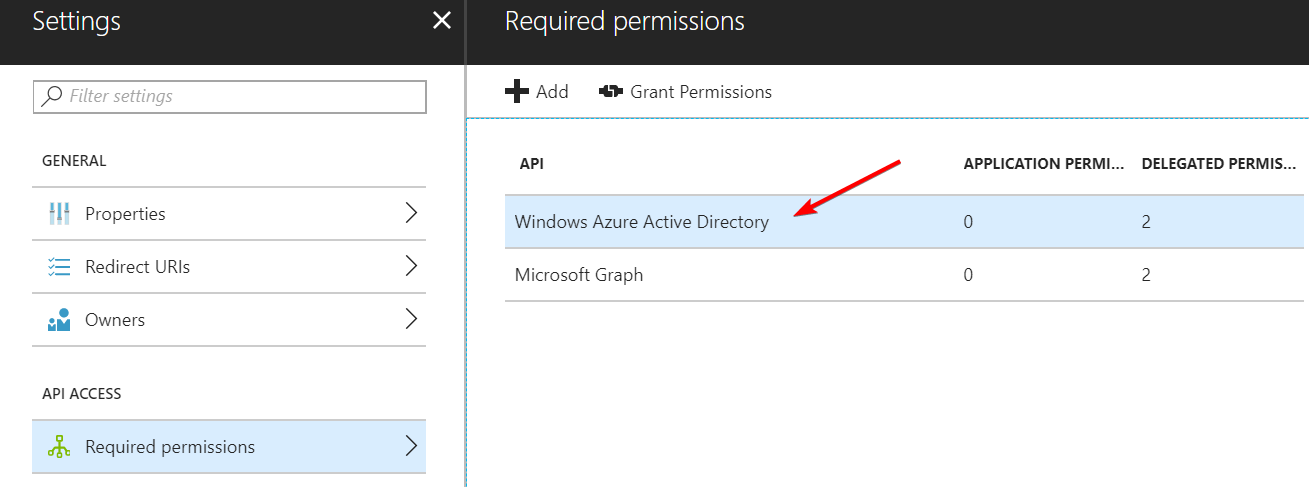Select Required permissions in API access
Image resolution: width=1309 pixels, height=487 pixels.
tap(229, 447)
